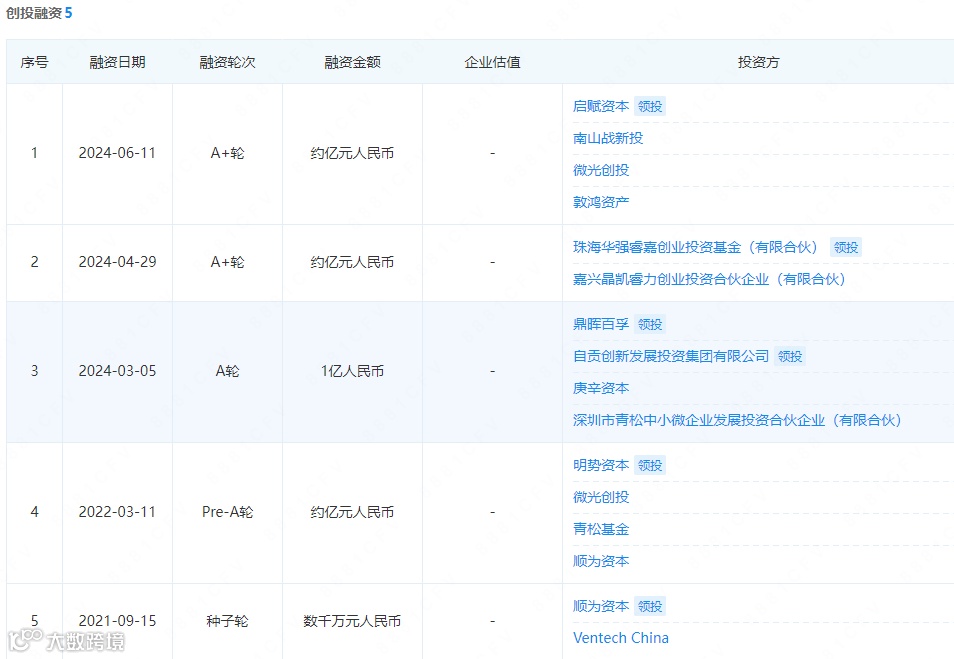This screenshot has width=954, height=659.
Task: Open 顺为资本 in the 种子轮 row
Action: click(601, 606)
